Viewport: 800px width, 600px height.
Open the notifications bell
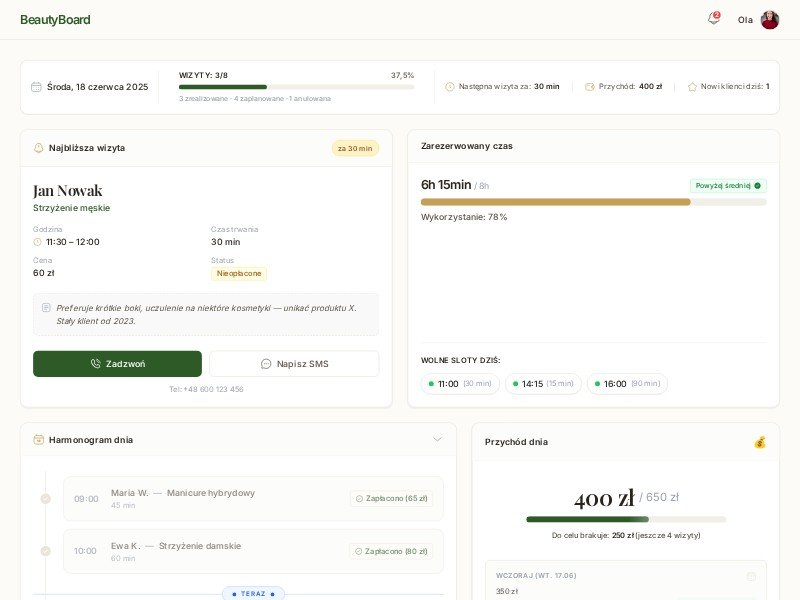coord(713,19)
